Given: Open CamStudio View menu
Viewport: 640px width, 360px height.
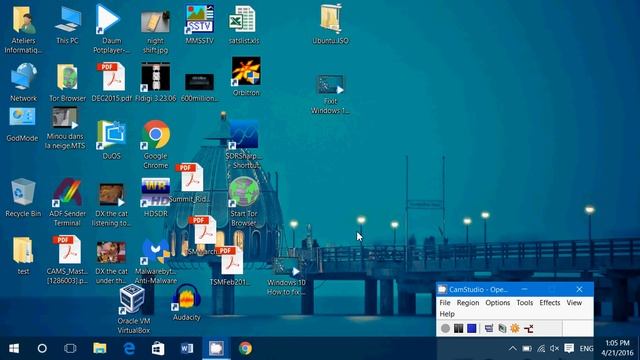Looking at the screenshot, I should click(574, 302).
